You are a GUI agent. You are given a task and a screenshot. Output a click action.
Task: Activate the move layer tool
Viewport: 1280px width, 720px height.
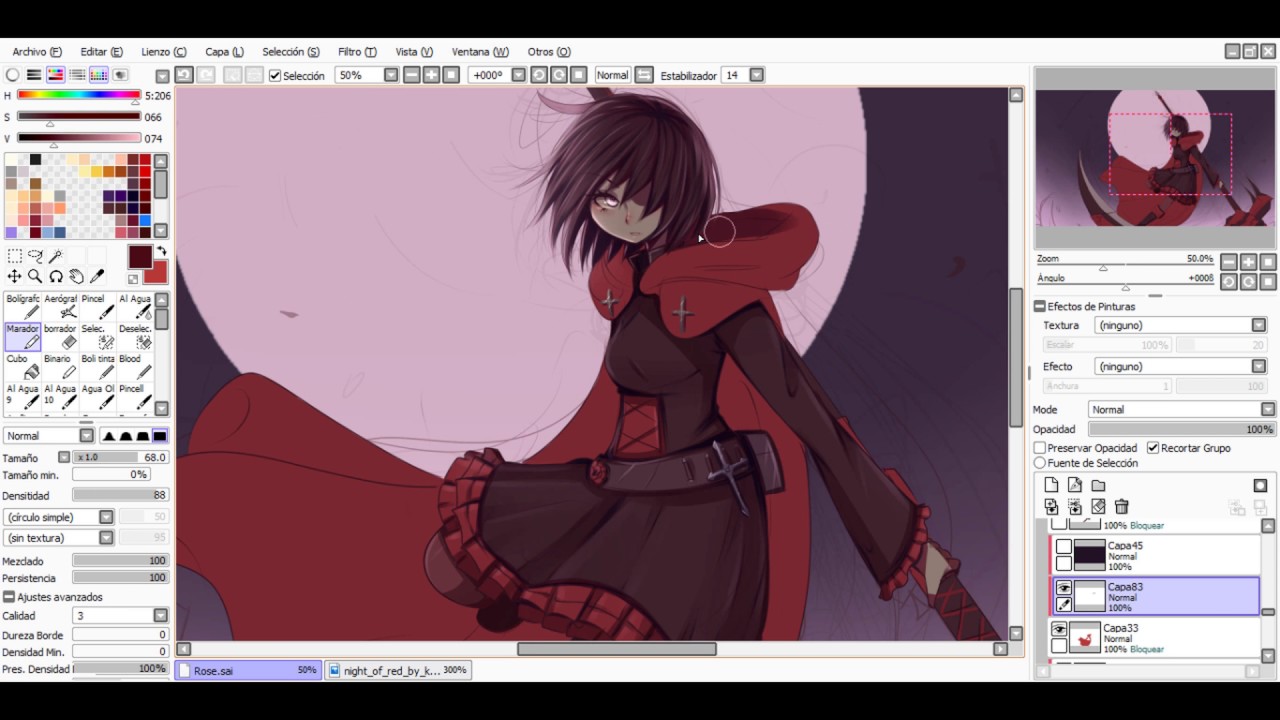coord(14,277)
